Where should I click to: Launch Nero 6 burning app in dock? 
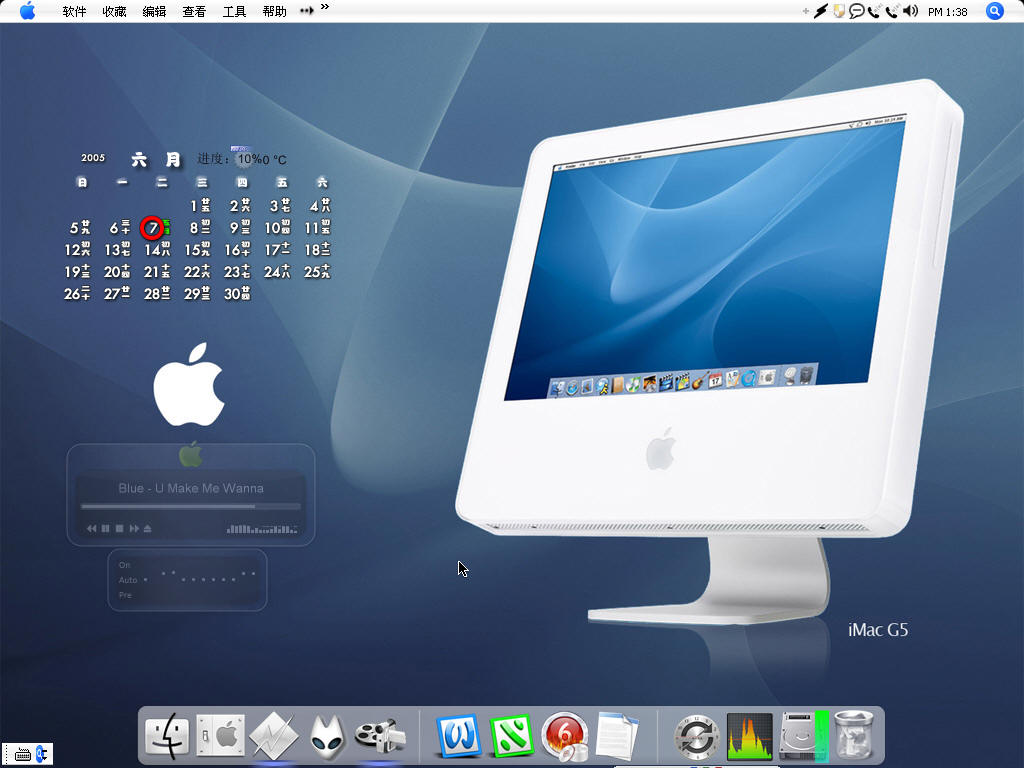click(564, 737)
